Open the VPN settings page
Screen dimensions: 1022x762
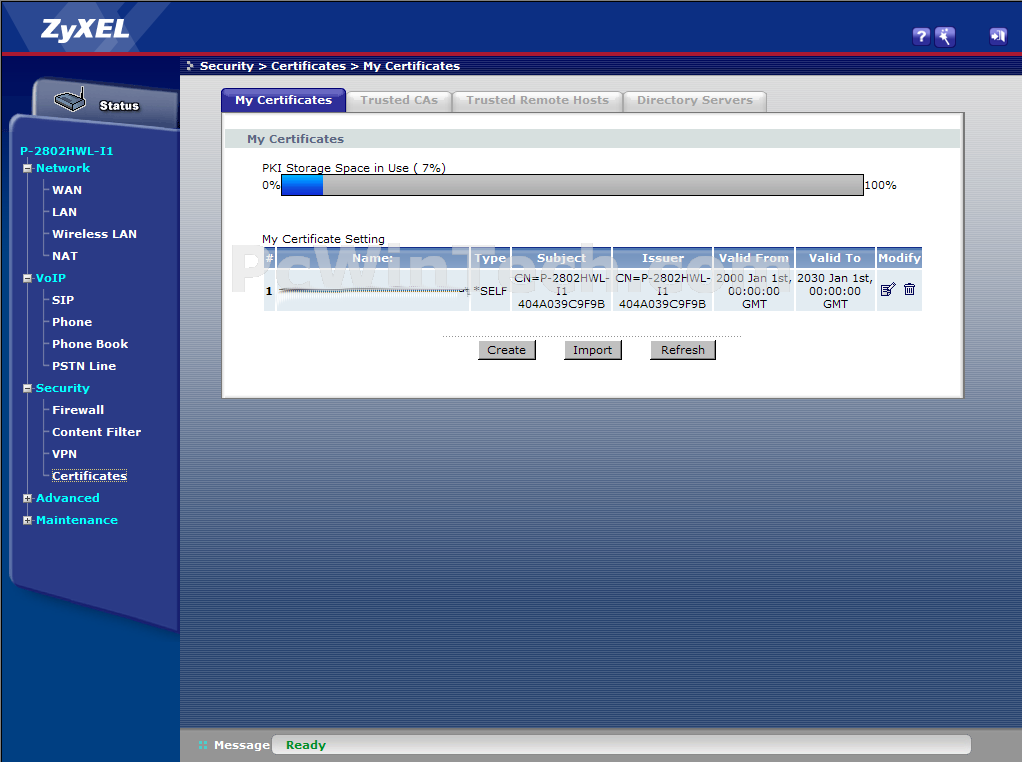coord(65,454)
